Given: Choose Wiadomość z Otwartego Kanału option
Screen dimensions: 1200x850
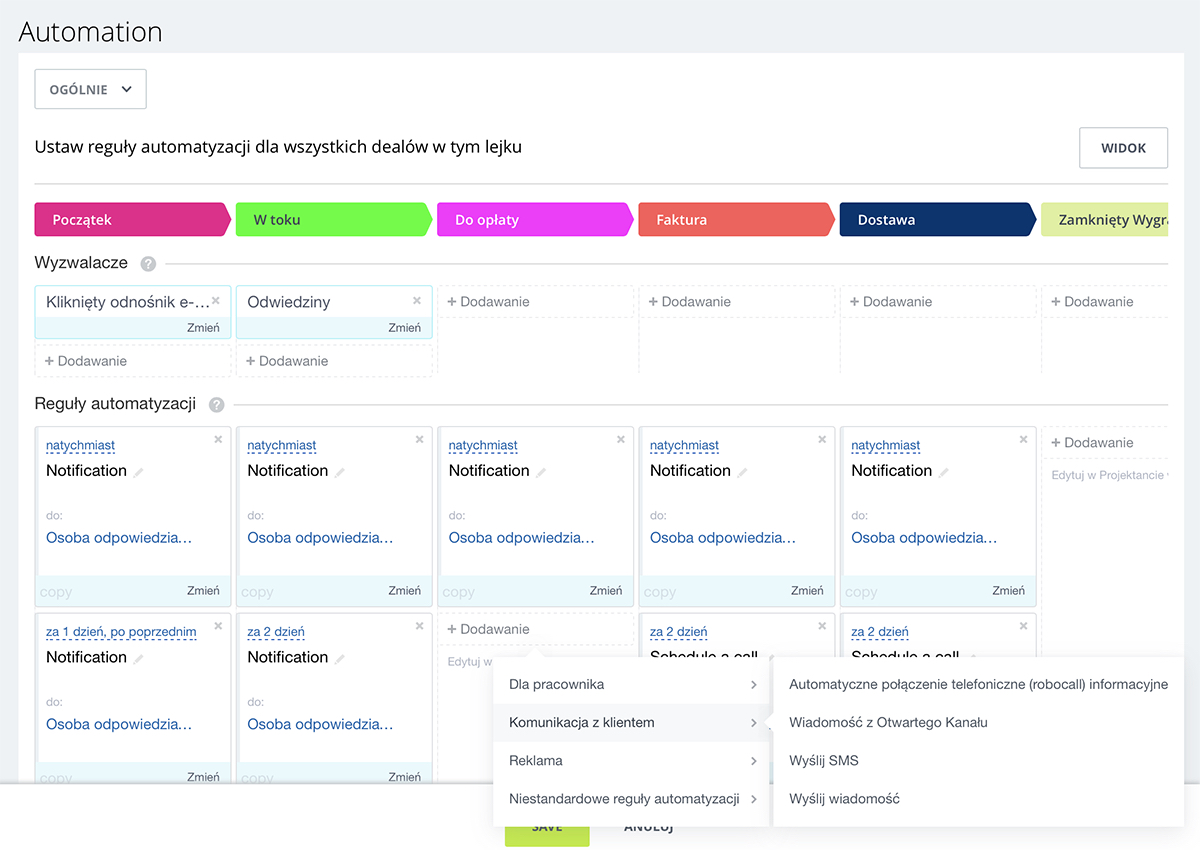Looking at the screenshot, I should click(x=888, y=722).
